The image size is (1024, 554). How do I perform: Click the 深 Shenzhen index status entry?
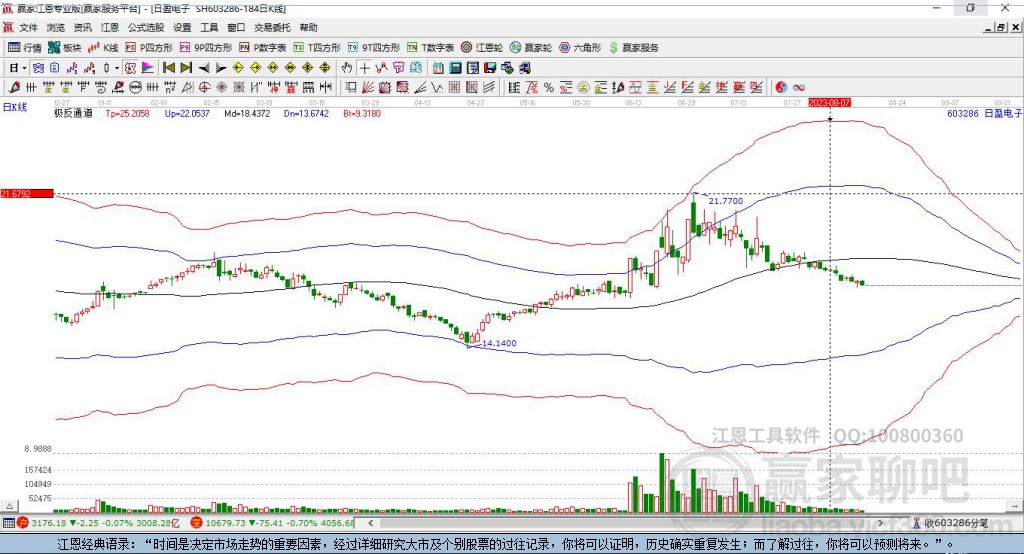point(273,523)
